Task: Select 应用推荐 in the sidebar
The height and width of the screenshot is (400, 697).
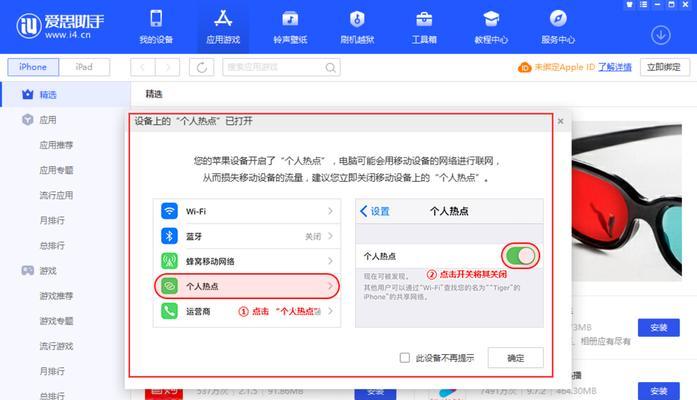Action: click(56, 145)
